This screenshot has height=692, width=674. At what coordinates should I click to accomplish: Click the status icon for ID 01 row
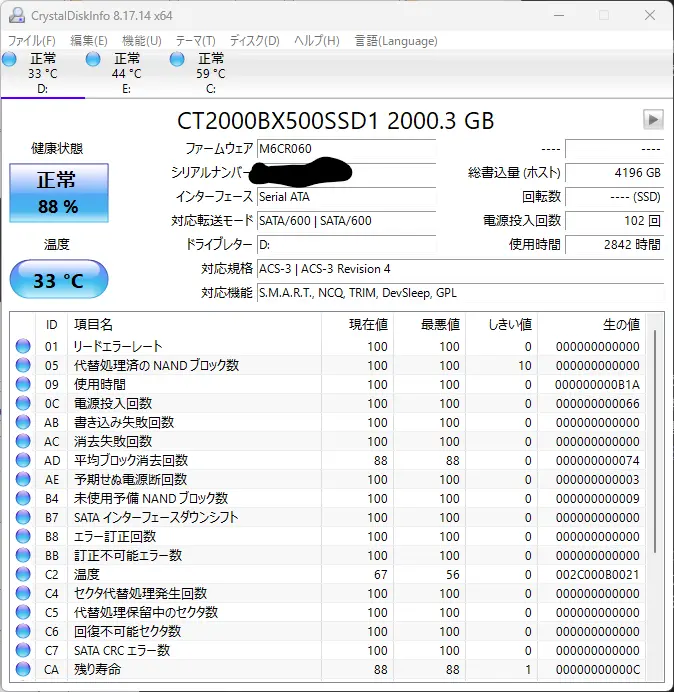point(23,346)
